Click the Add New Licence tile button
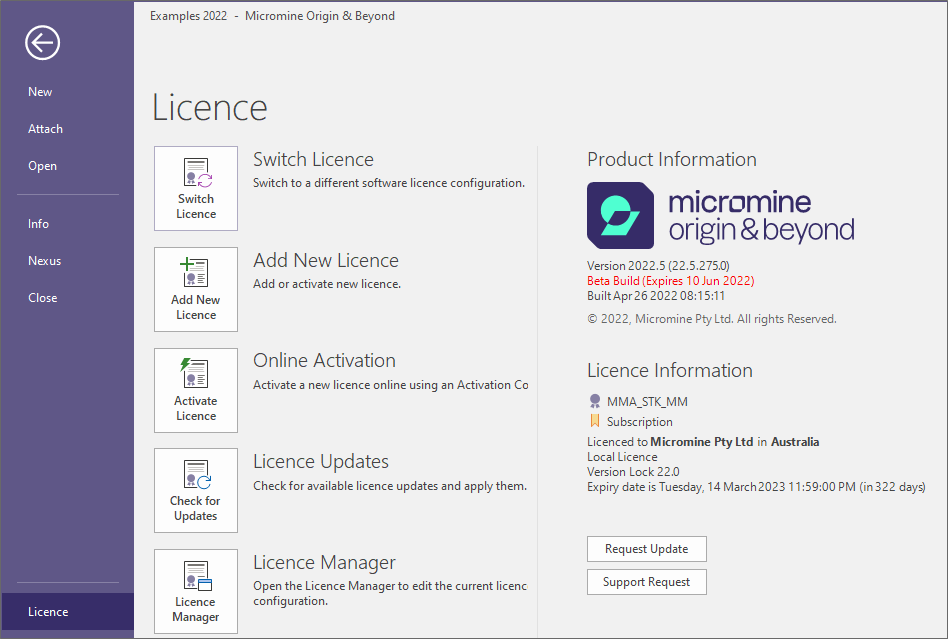 coord(196,289)
